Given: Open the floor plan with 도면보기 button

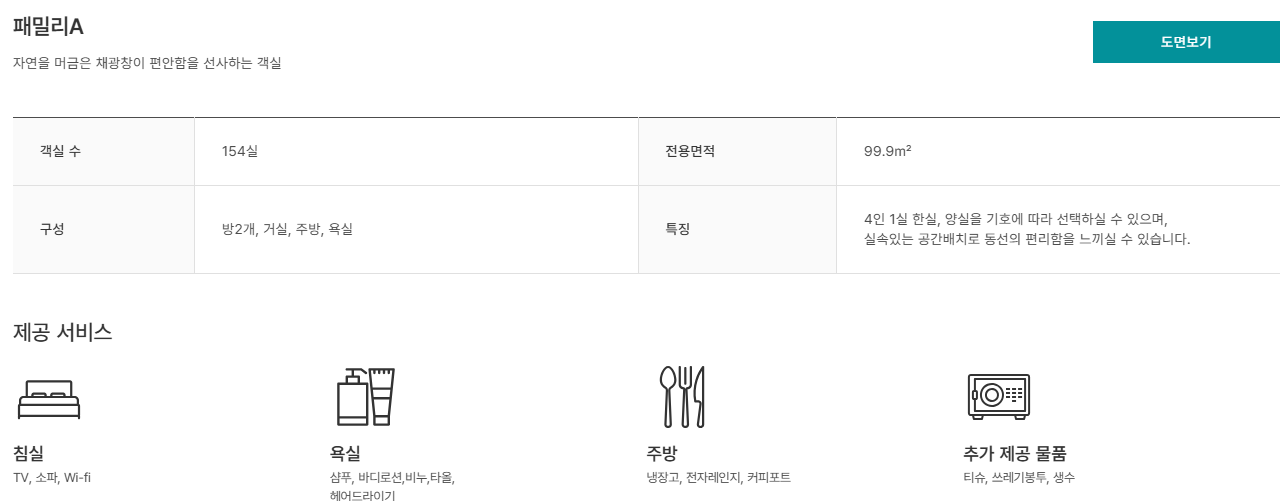Looking at the screenshot, I should pos(1185,42).
